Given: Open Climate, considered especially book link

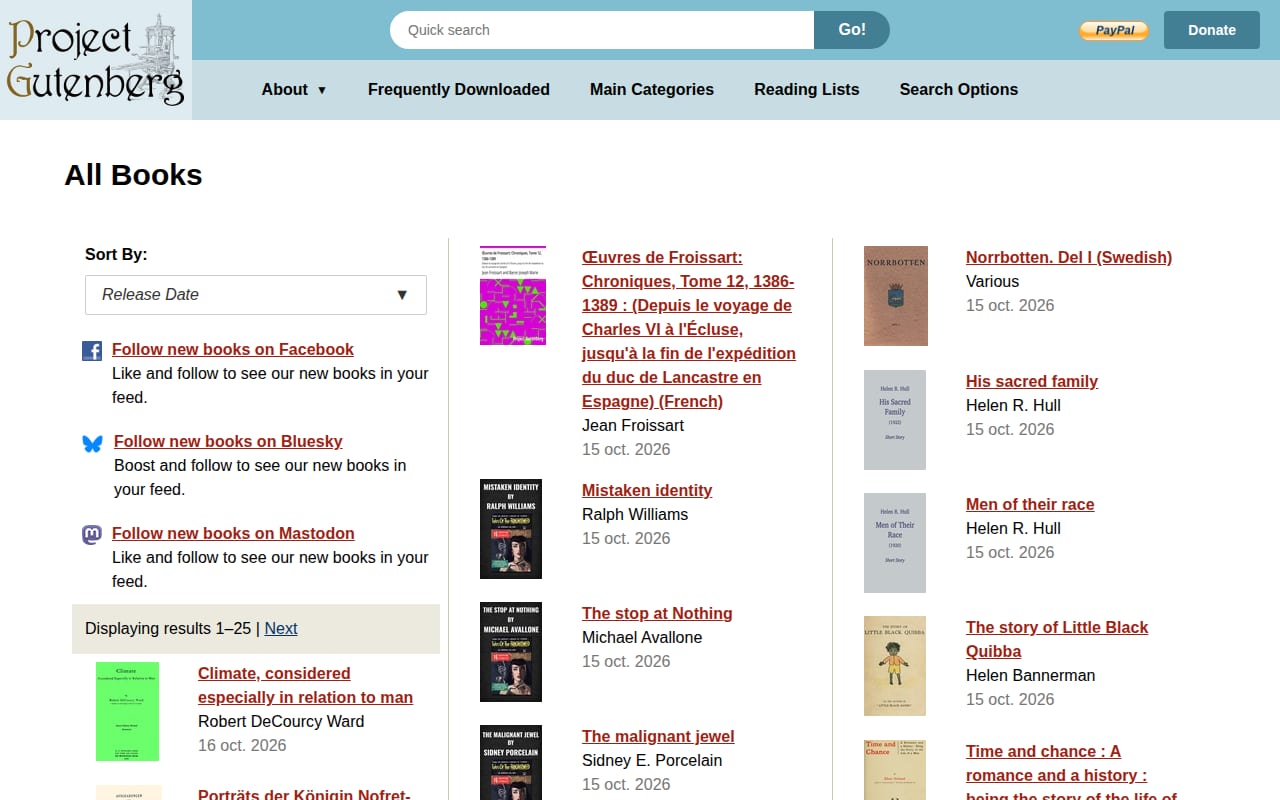Looking at the screenshot, I should (x=305, y=686).
